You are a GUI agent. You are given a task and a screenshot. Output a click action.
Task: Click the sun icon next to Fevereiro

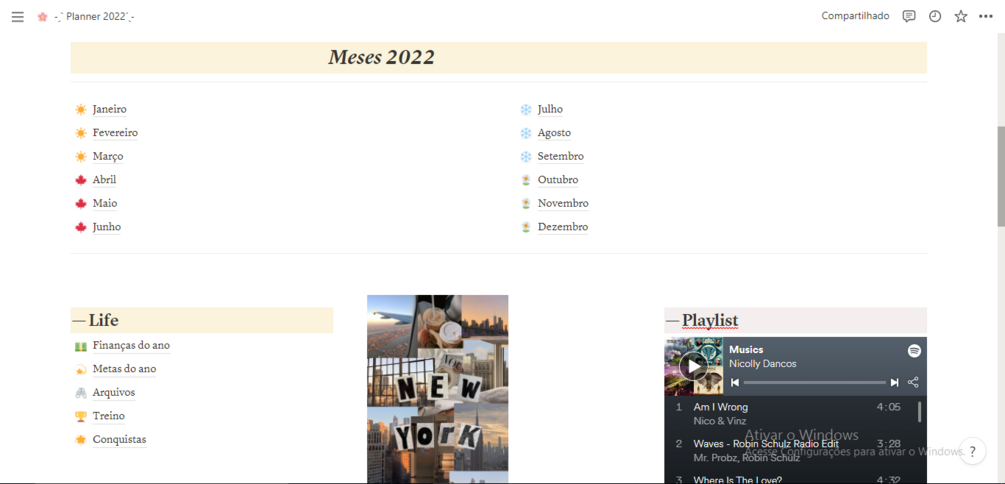coord(81,133)
